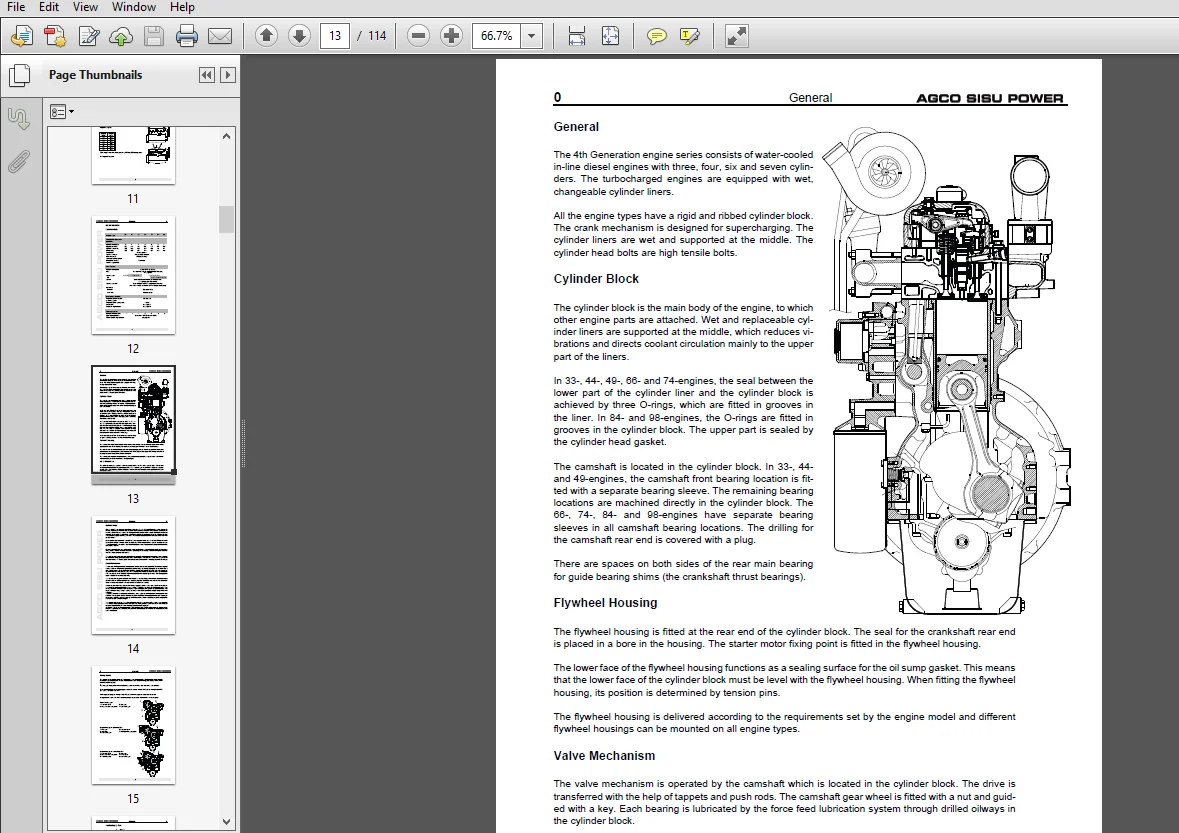Click the '/ 114' page count text
Screen dimensions: 1179x833
pos(372,35)
